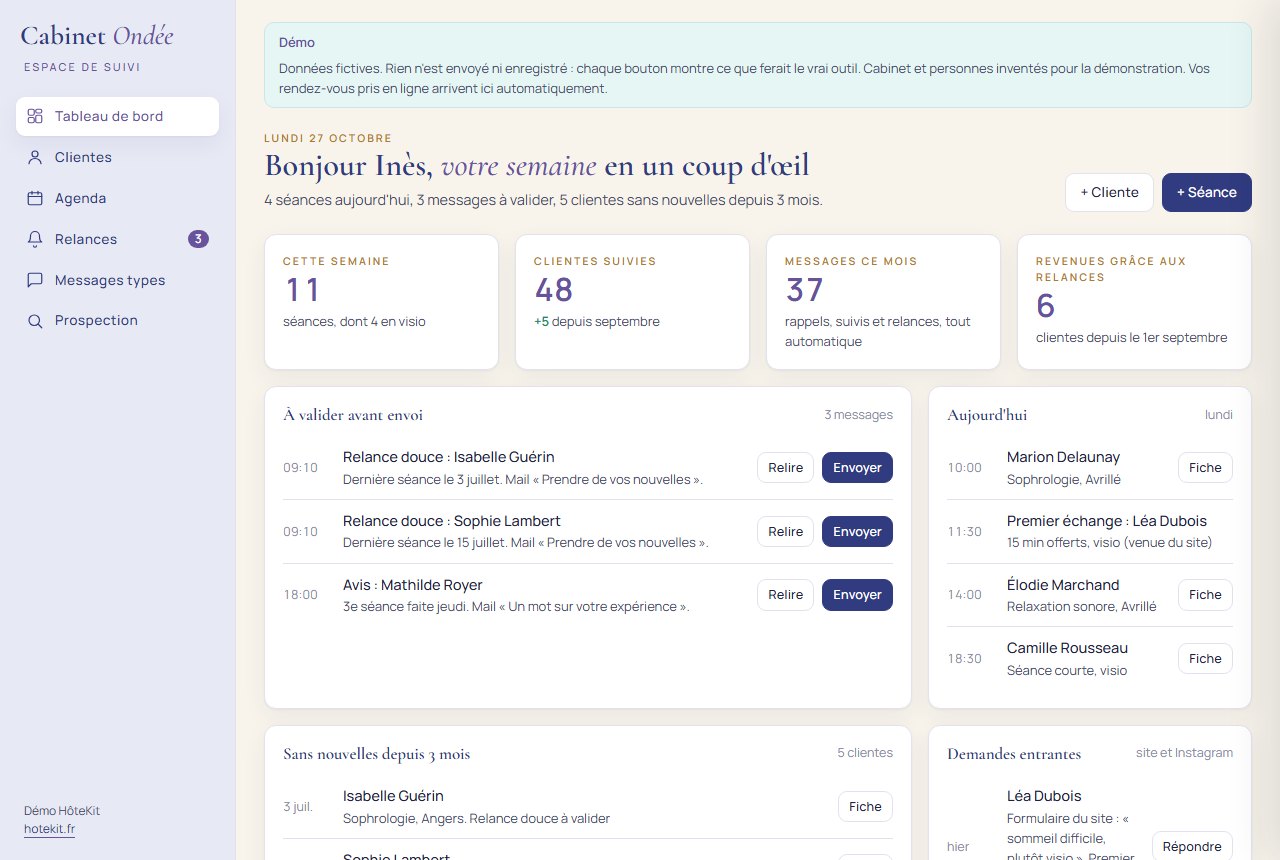The image size is (1280, 860).
Task: Click "site et Instagram" label
Action: (1184, 753)
